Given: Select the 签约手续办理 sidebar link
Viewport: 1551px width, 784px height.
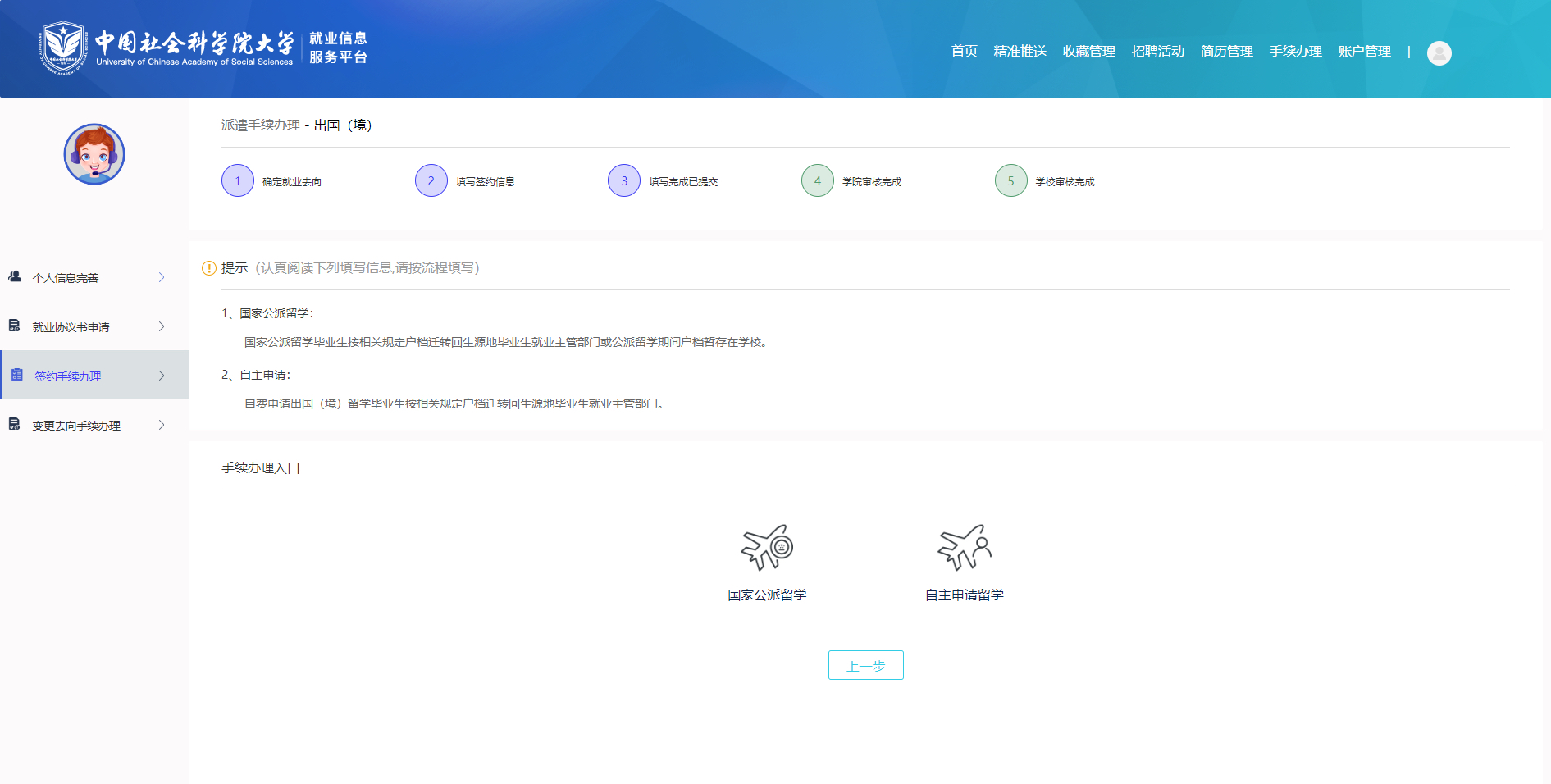Looking at the screenshot, I should click(68, 376).
